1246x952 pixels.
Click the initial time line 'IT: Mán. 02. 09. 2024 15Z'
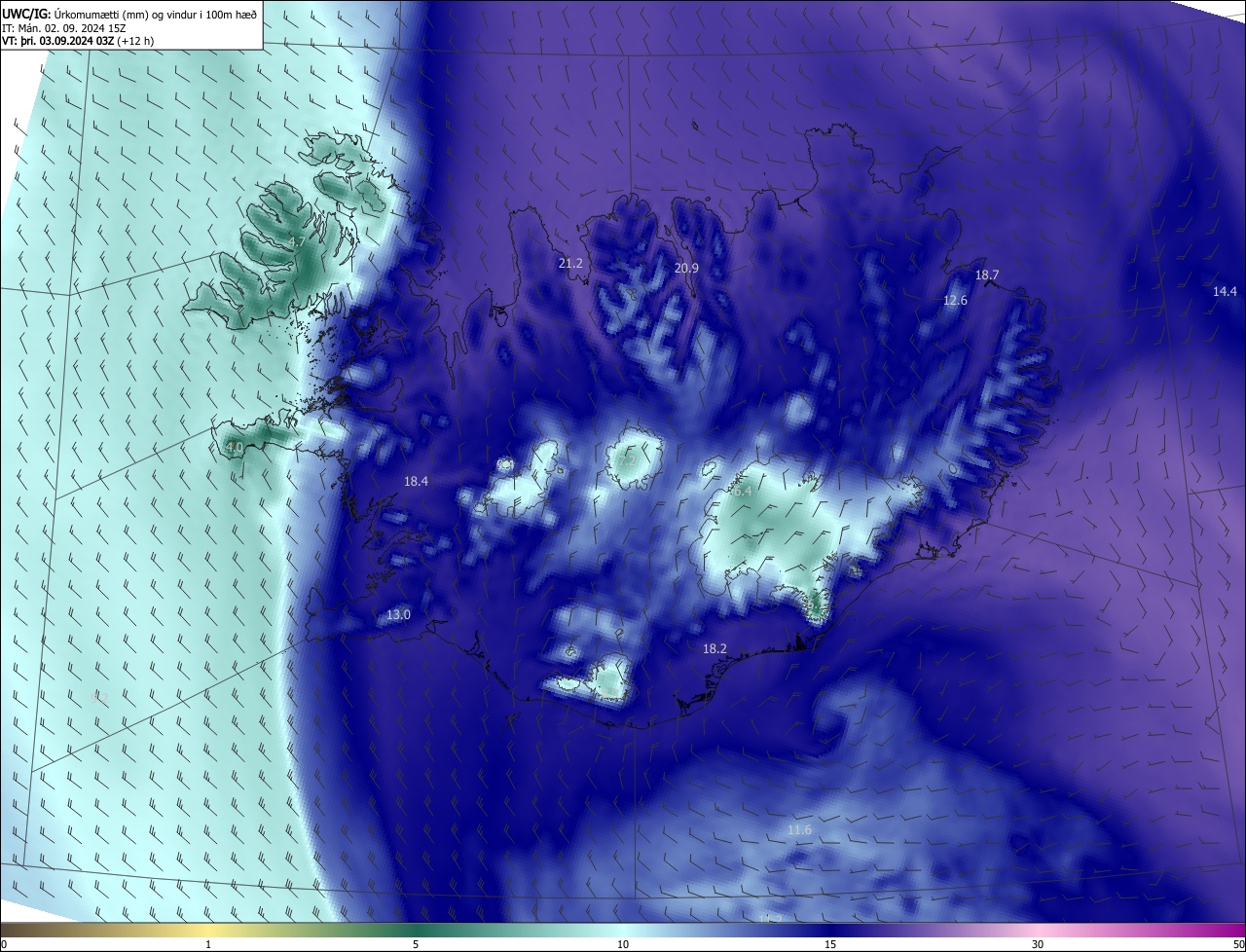(x=64, y=27)
